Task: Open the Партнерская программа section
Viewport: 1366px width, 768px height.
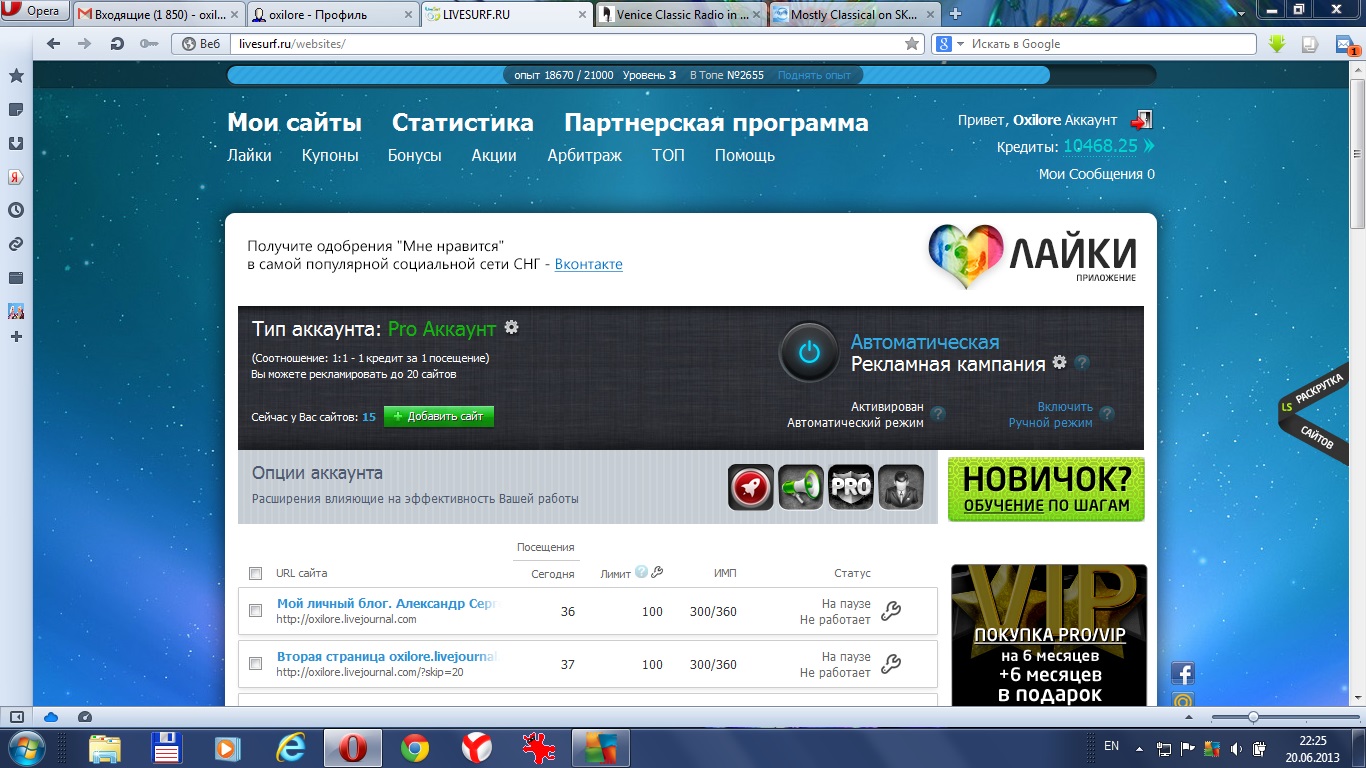Action: point(716,123)
